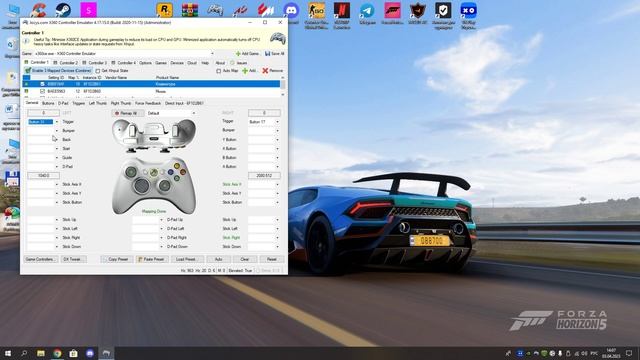
Task: Click the Copy Preset button
Action: [117, 259]
